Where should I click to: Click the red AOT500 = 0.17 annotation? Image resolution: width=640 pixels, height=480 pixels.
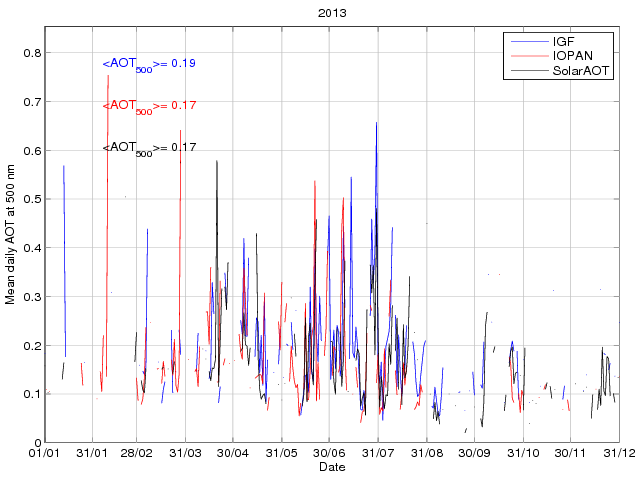[x=149, y=106]
